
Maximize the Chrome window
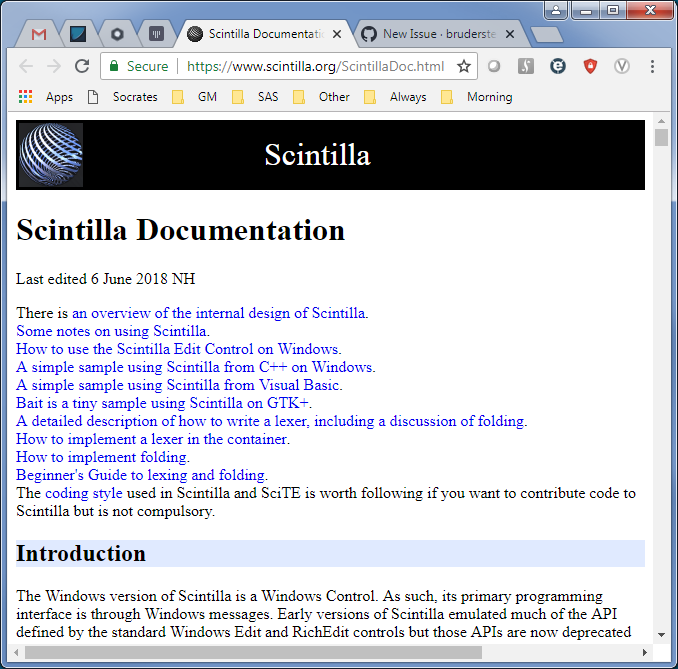(x=613, y=10)
